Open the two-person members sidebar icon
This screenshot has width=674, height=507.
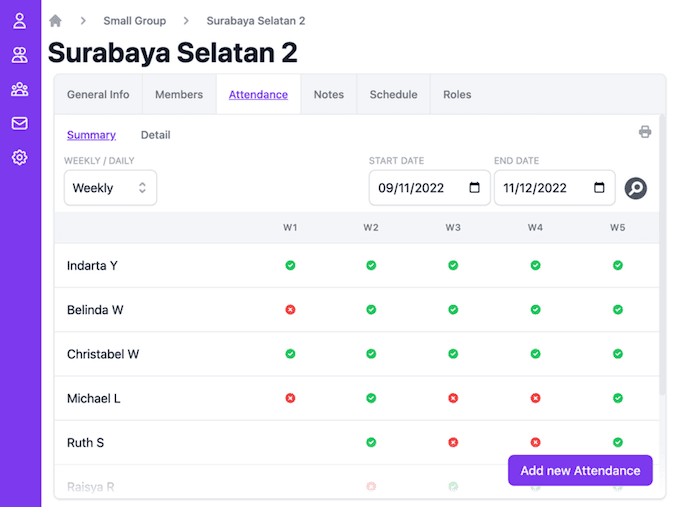[19, 55]
